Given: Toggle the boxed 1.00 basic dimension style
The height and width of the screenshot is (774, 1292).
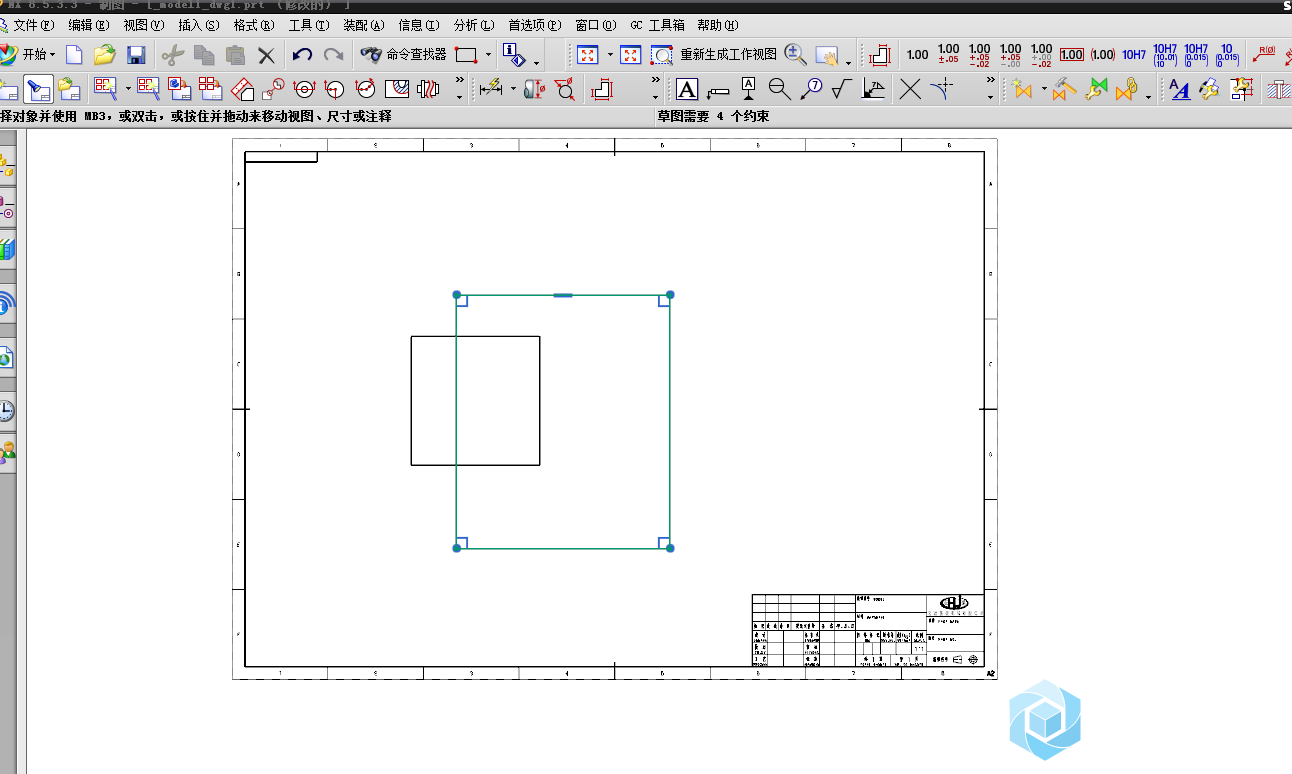Looking at the screenshot, I should point(1071,55).
